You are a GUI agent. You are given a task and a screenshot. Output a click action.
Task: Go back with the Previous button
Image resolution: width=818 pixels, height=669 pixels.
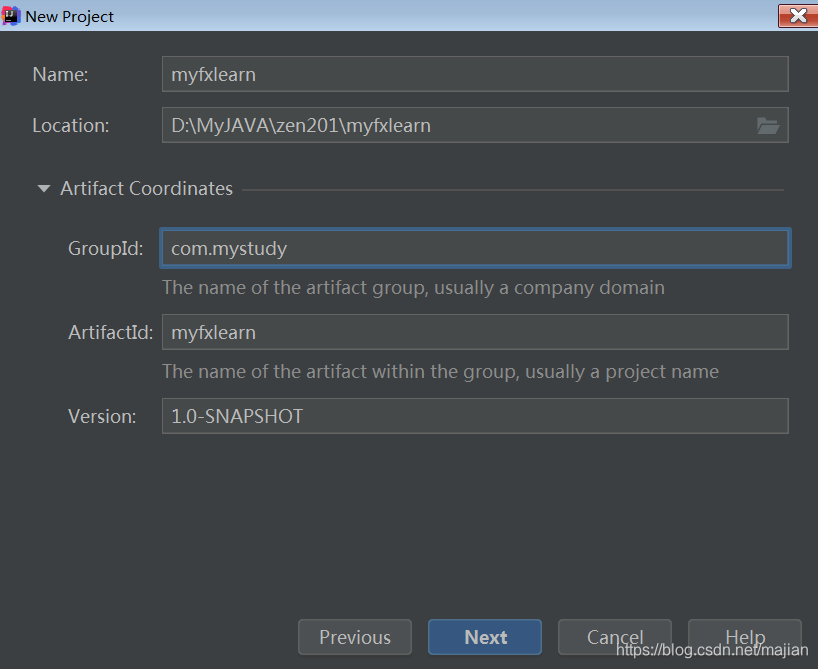coord(355,637)
